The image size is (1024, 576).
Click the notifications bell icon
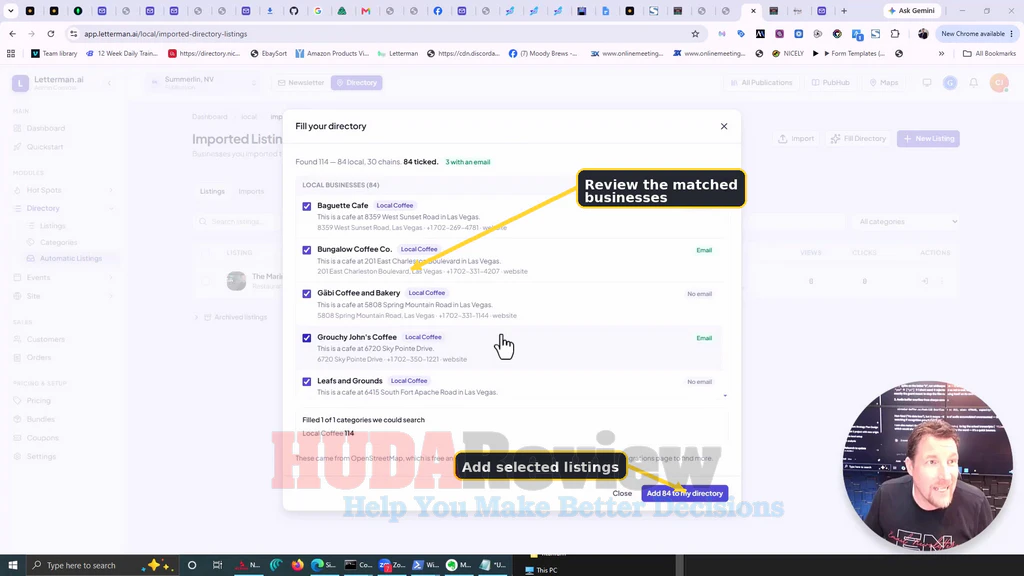(x=973, y=83)
